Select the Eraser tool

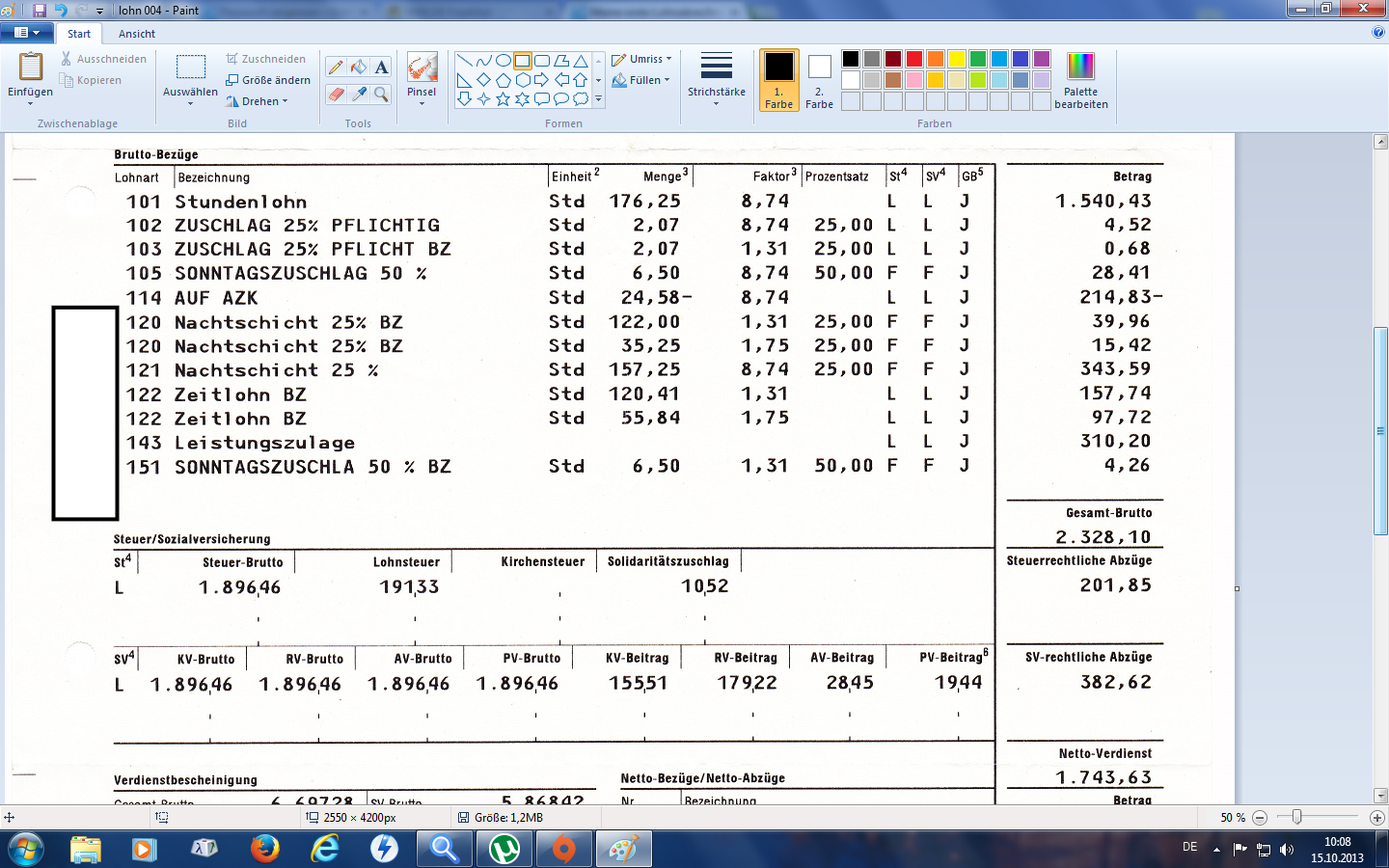(x=336, y=94)
